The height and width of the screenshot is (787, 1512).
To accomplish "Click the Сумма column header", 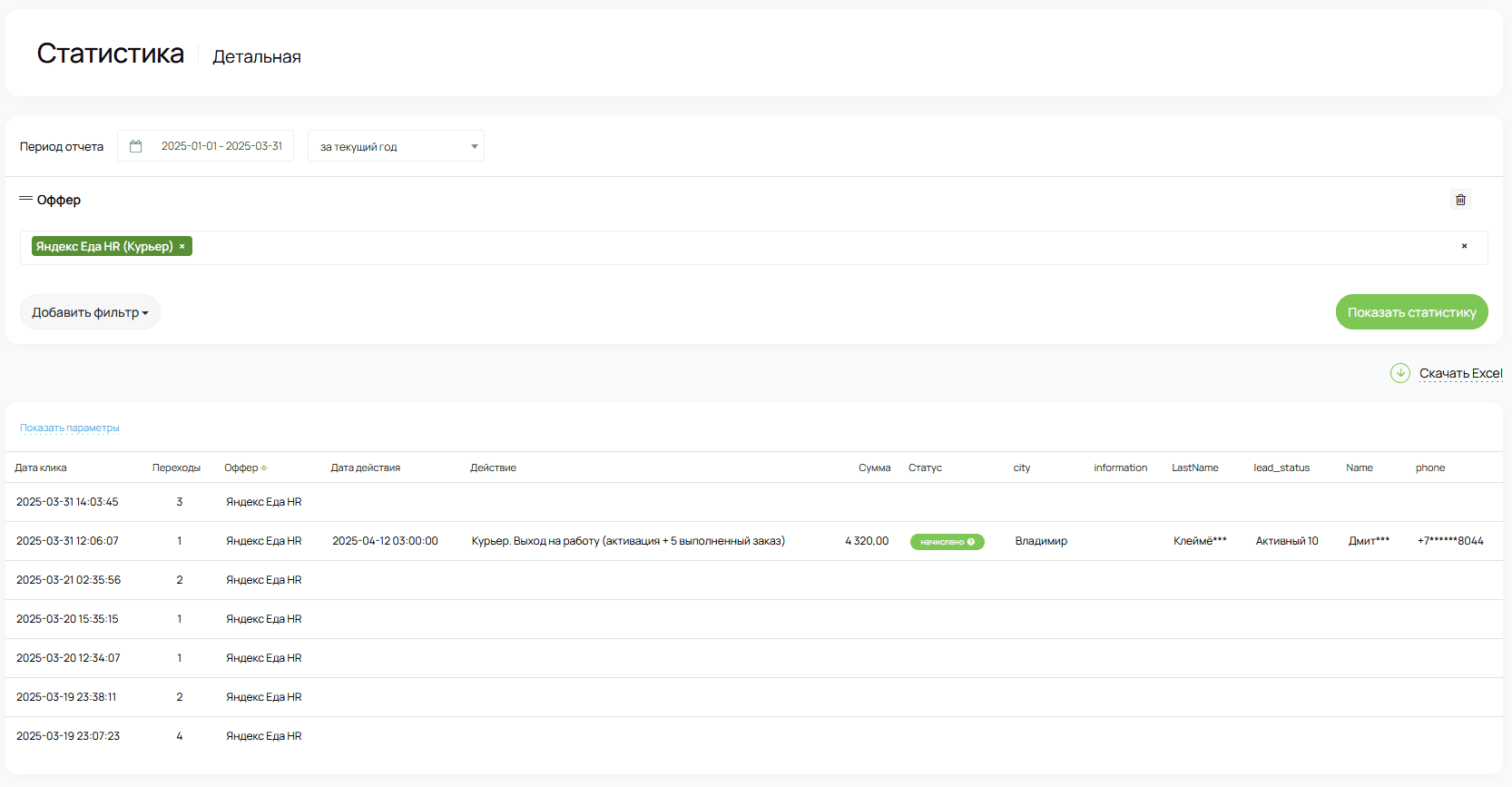I will [874, 468].
